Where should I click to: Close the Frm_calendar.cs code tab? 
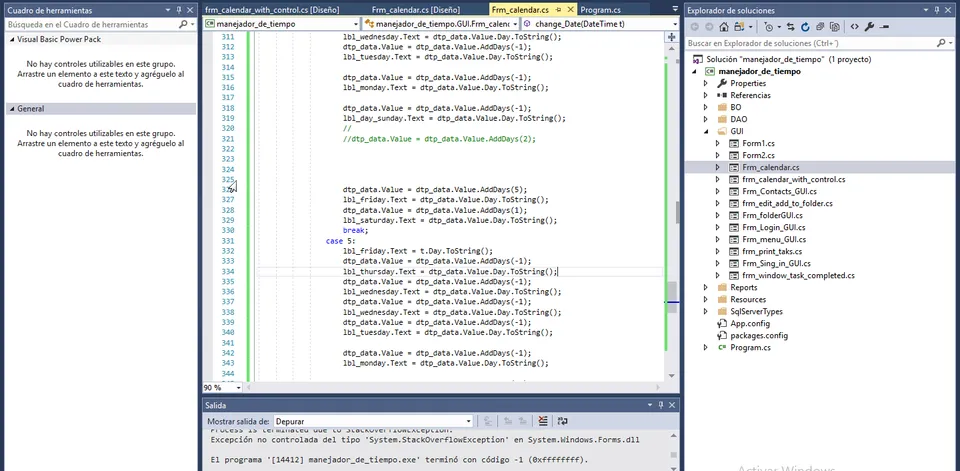(571, 10)
